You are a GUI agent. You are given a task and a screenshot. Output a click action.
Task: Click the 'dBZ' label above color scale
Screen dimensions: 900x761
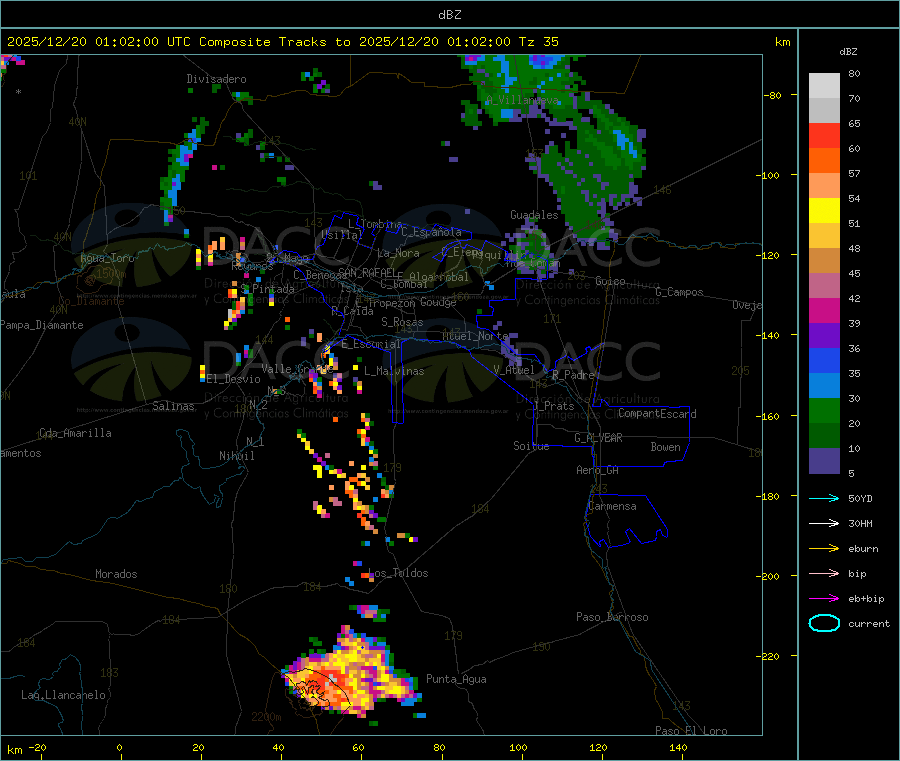[848, 52]
